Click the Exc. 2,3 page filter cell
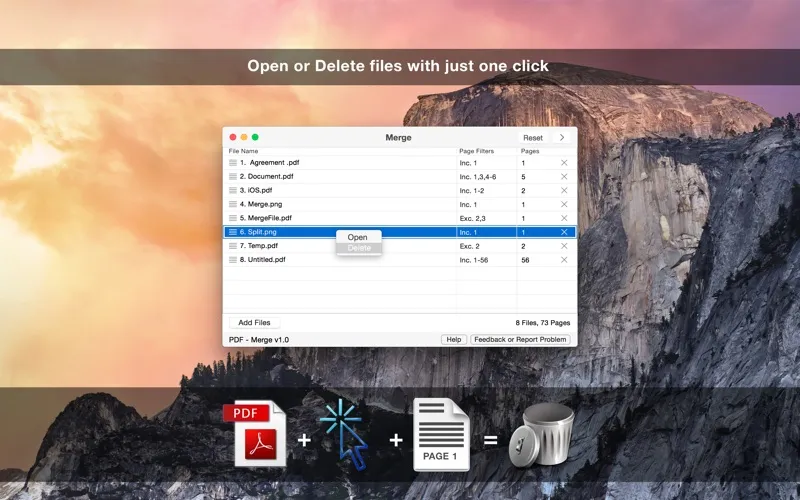The image size is (800, 500). (485, 218)
